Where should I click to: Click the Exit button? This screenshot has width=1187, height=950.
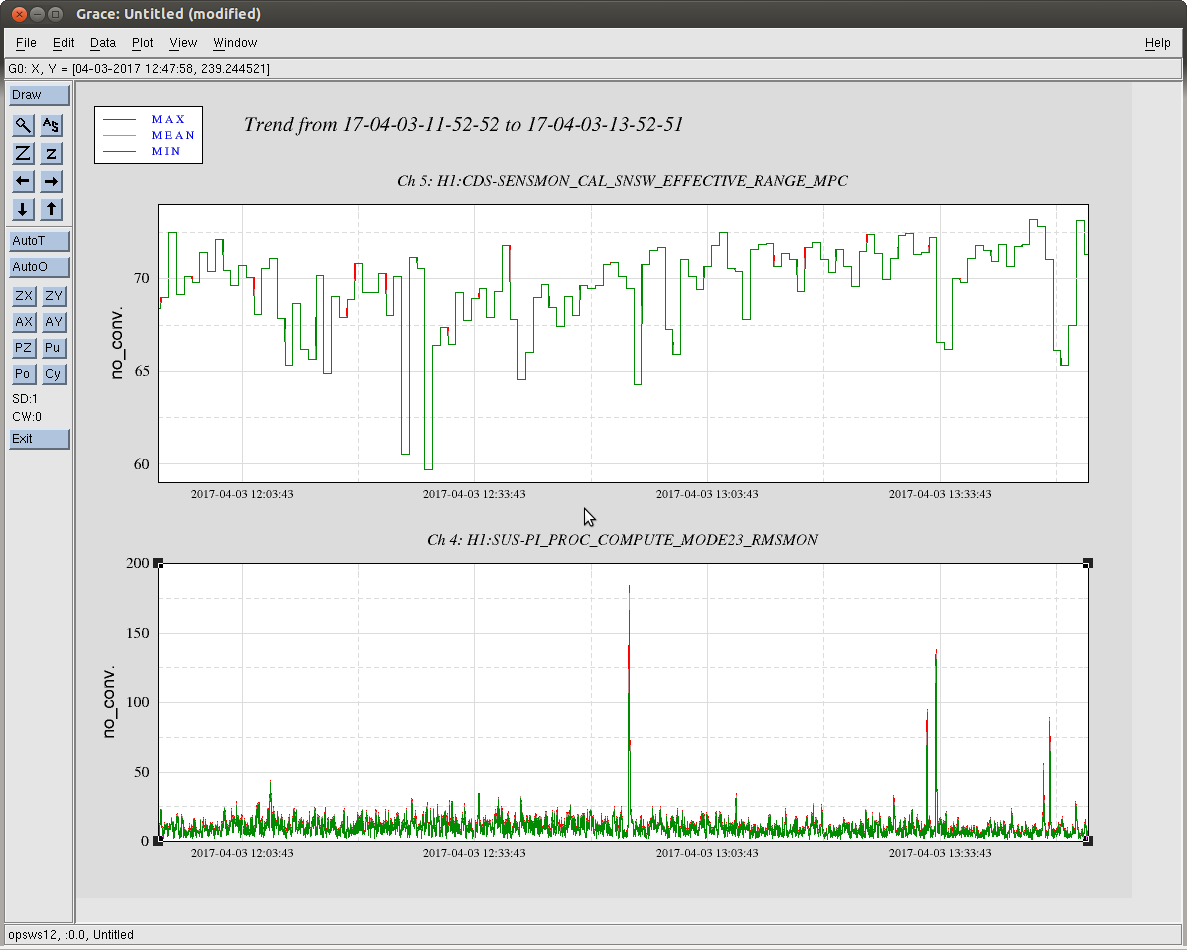point(39,439)
